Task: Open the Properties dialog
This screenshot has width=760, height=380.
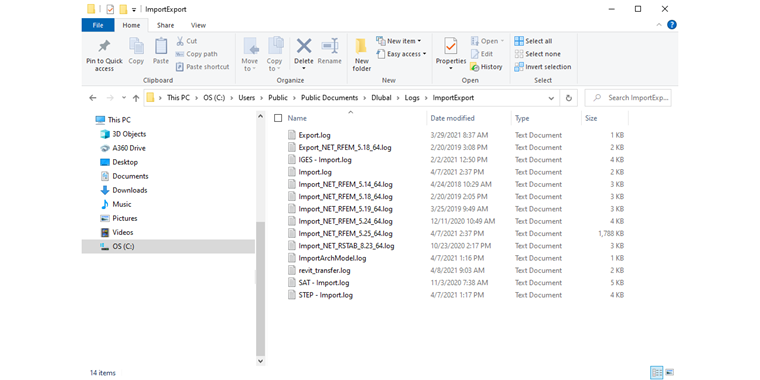Action: 451,51
